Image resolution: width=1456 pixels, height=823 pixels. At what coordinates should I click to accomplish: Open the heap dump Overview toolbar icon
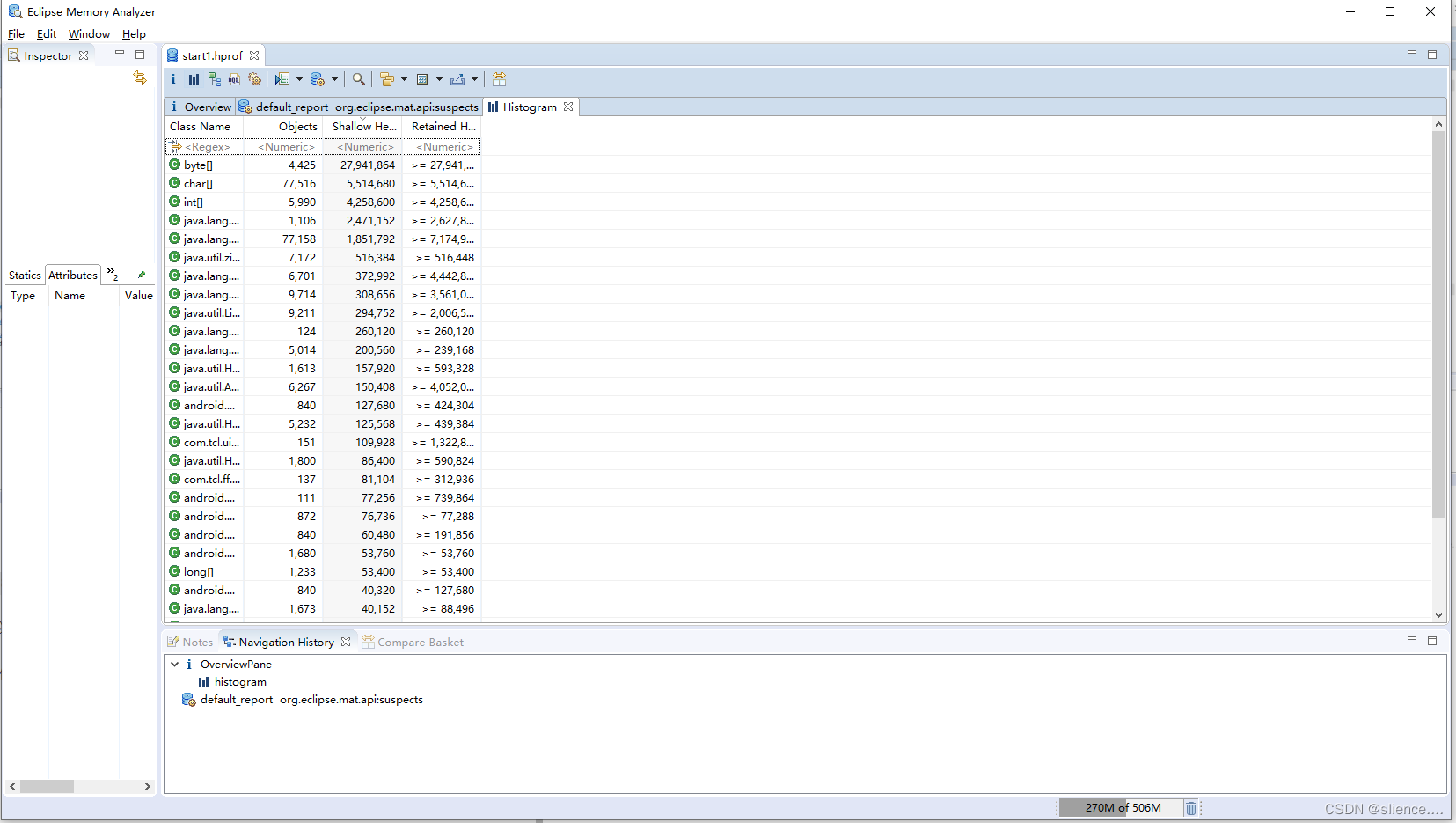pyautogui.click(x=173, y=79)
